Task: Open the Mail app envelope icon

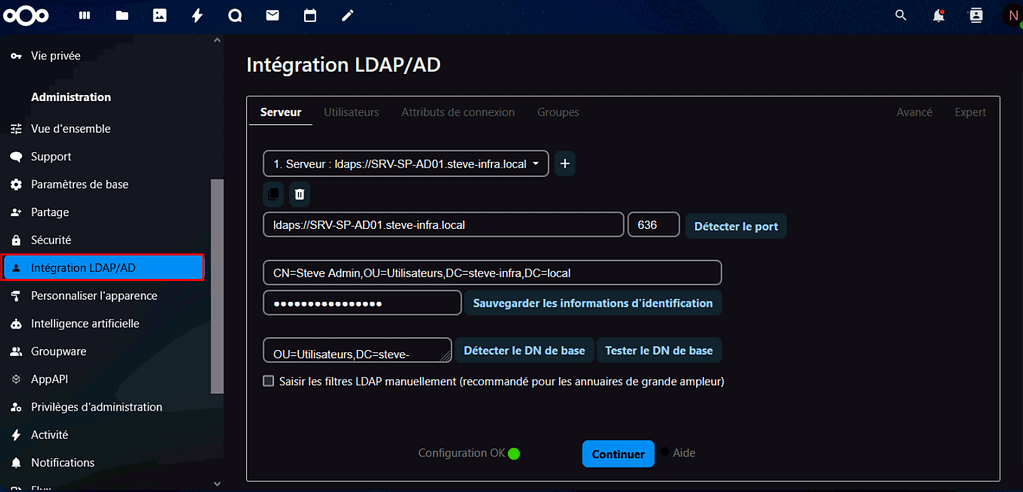Action: [x=272, y=16]
